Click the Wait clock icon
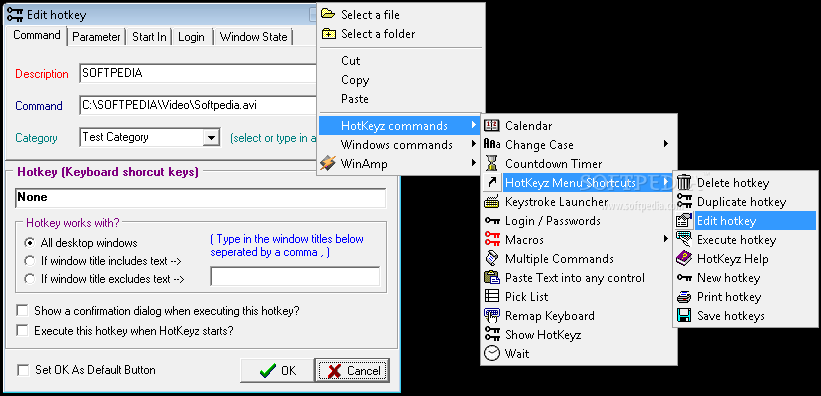821x396 pixels. coord(492,354)
